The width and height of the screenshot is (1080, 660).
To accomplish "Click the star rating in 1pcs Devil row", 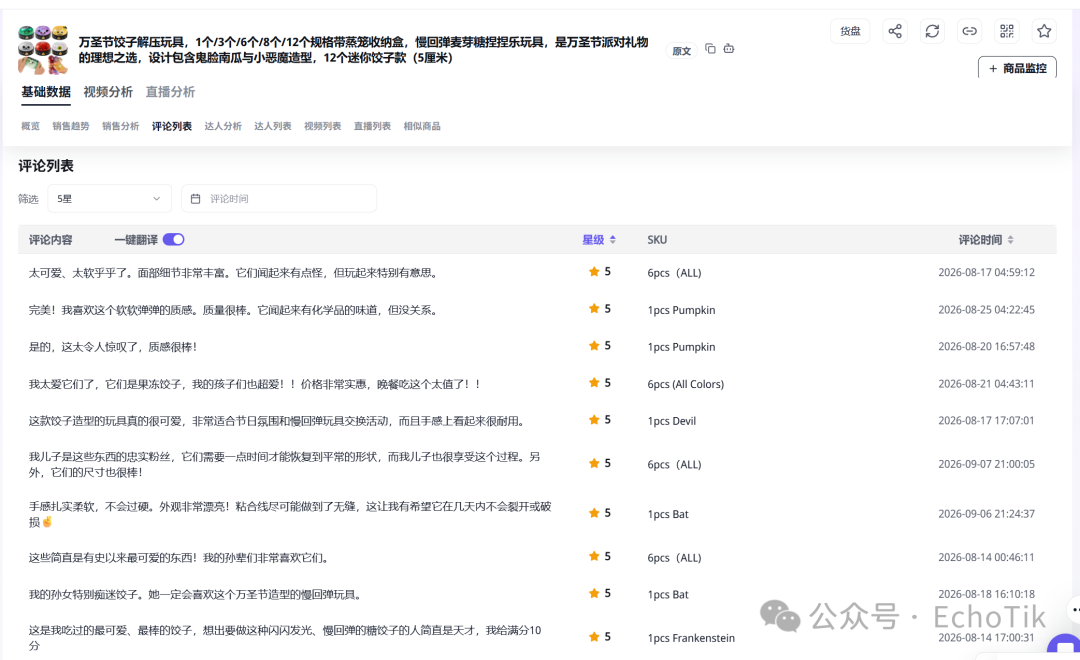I will (599, 420).
